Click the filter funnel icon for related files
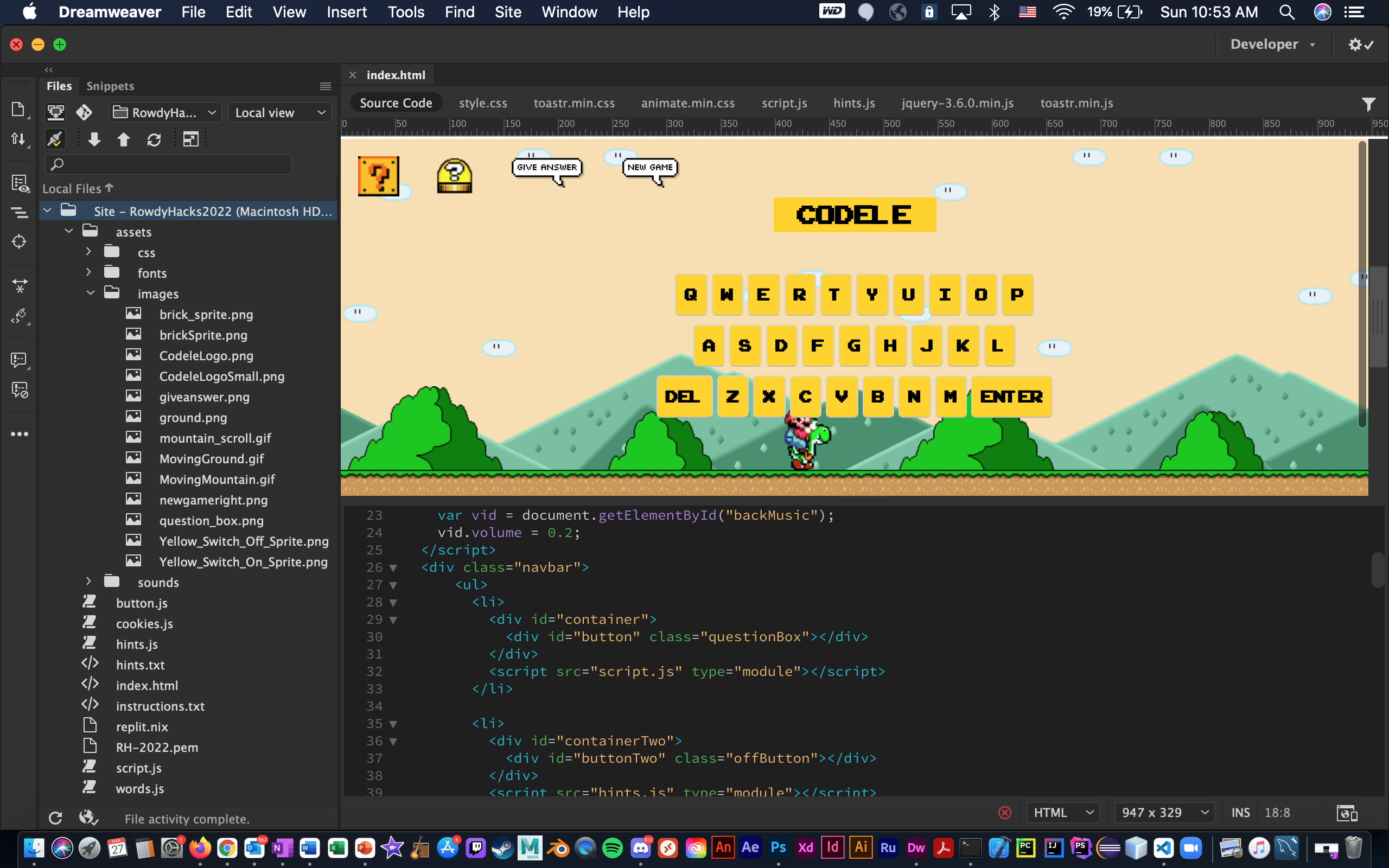This screenshot has width=1389, height=868. point(1368,104)
